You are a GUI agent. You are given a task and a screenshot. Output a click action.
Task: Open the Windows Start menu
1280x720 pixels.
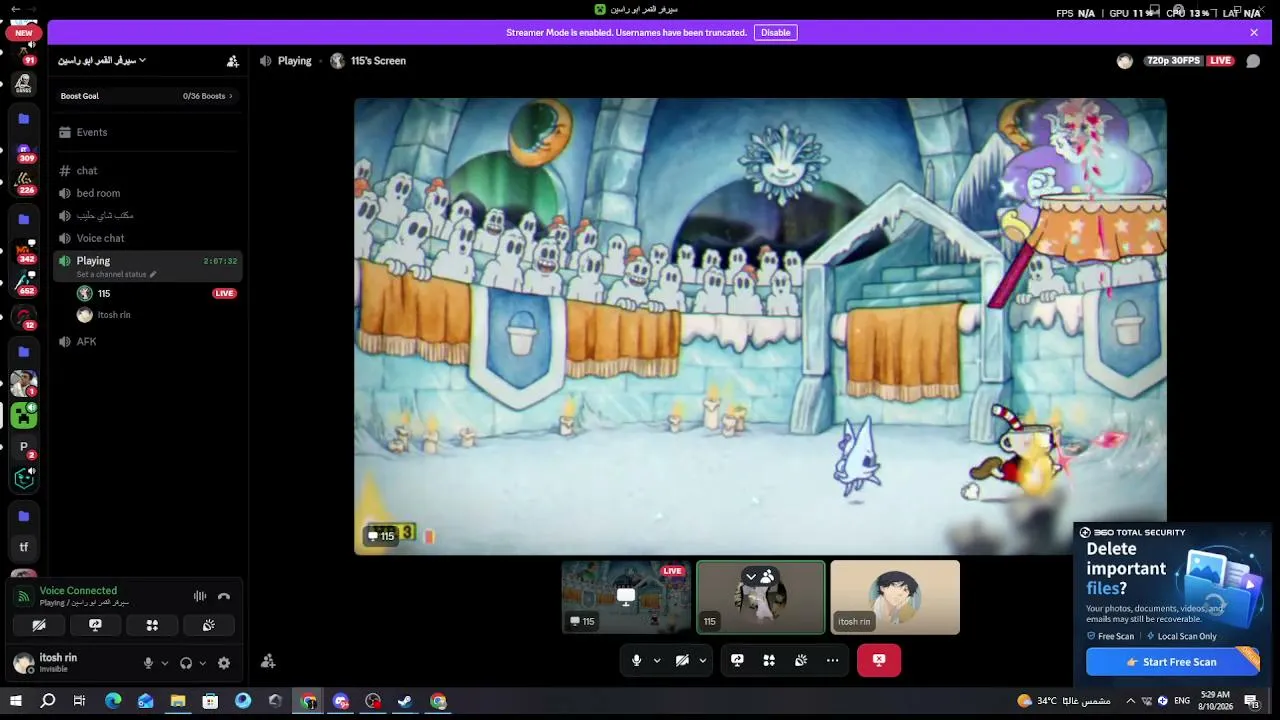15,701
